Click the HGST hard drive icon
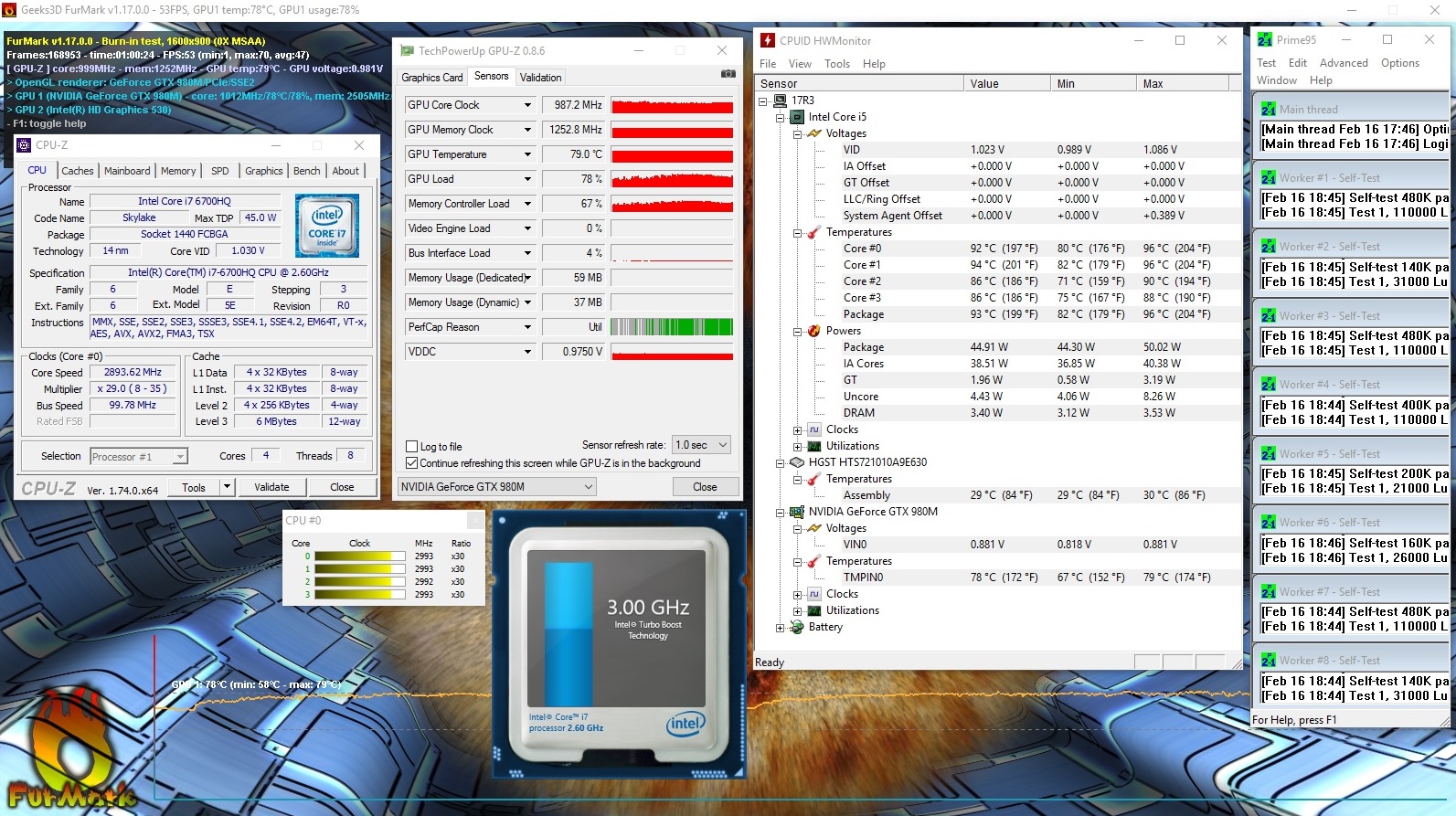 pos(797,462)
